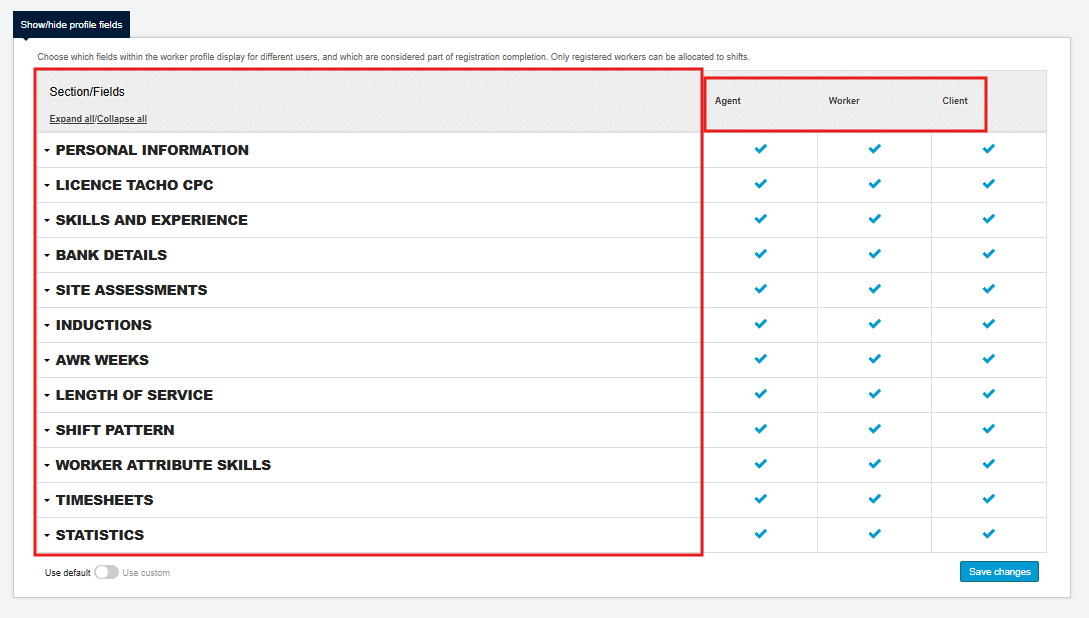Viewport: 1089px width, 618px height.
Task: Expand the Worker Attribute Skills section
Action: coord(45,464)
